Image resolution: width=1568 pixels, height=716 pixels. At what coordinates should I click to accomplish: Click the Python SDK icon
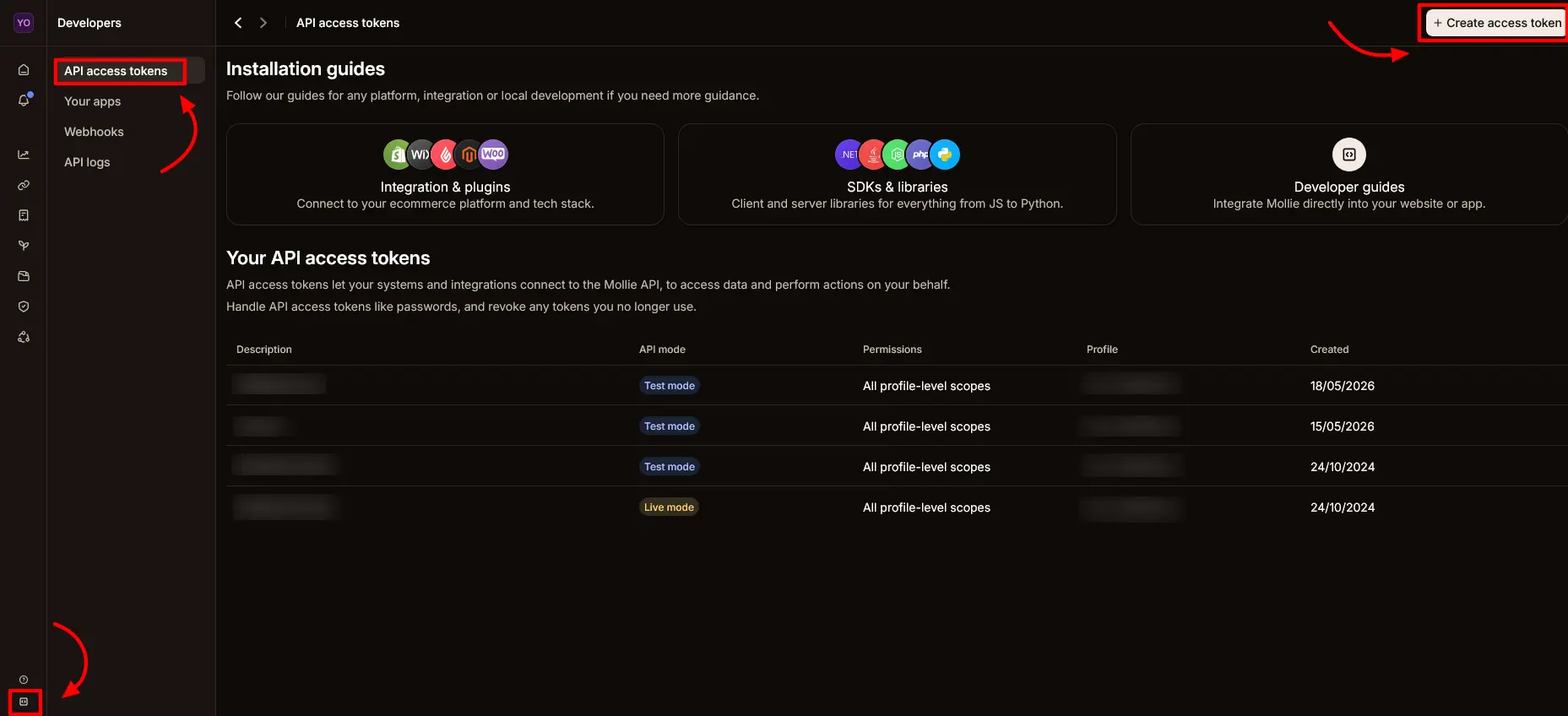(945, 155)
